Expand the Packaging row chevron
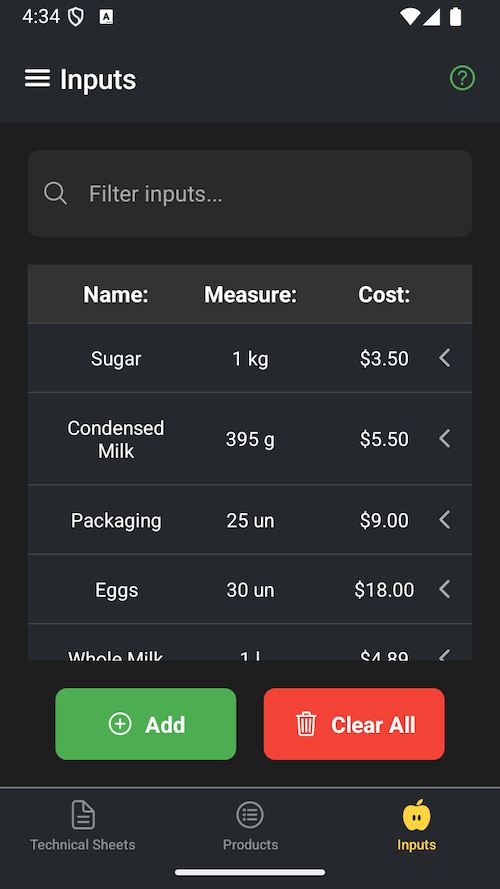This screenshot has height=889, width=500. tap(445, 519)
